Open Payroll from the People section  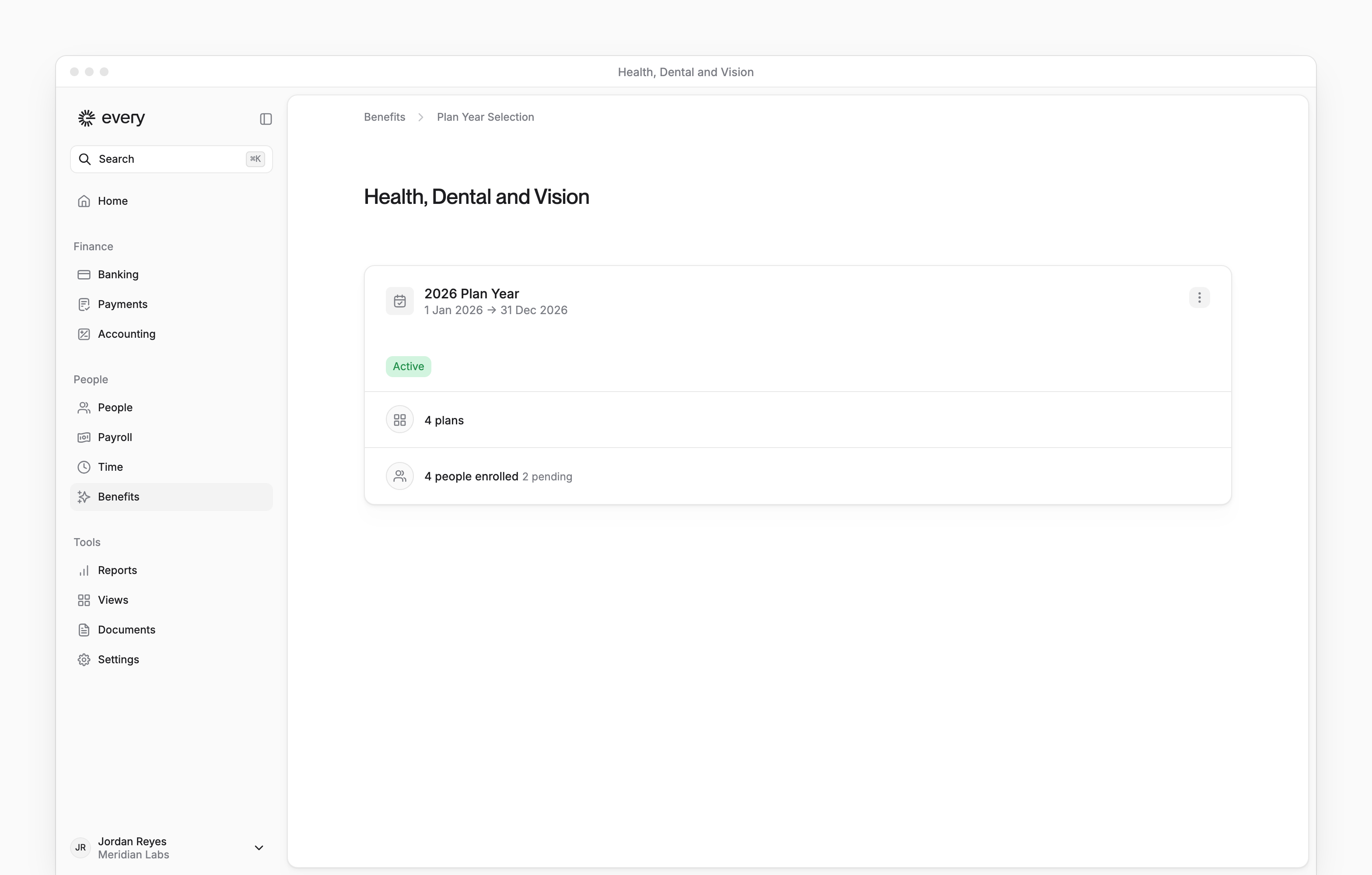click(171, 437)
